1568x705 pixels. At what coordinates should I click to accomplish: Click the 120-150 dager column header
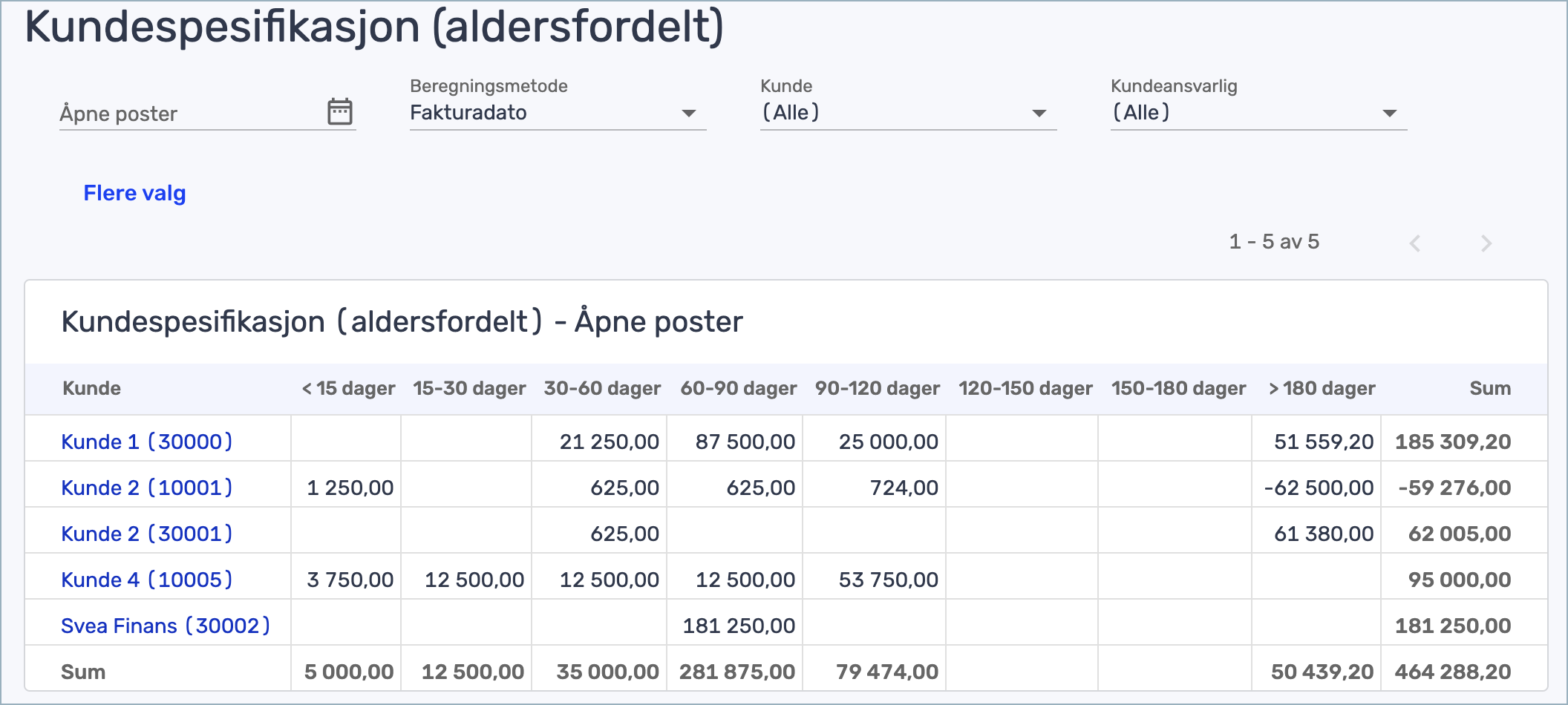1025,388
